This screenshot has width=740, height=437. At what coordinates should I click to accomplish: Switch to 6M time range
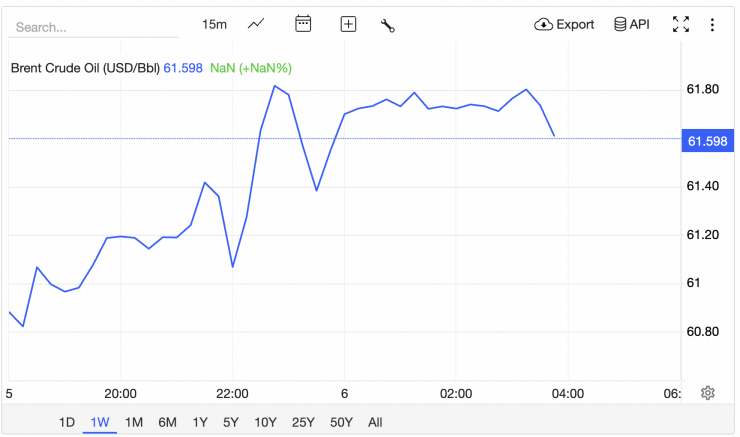click(167, 422)
